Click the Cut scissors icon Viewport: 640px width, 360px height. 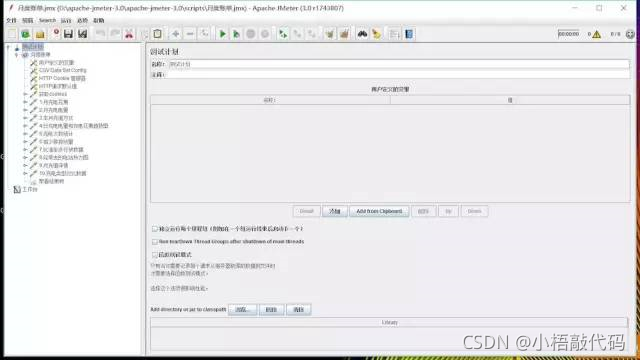[129, 34]
